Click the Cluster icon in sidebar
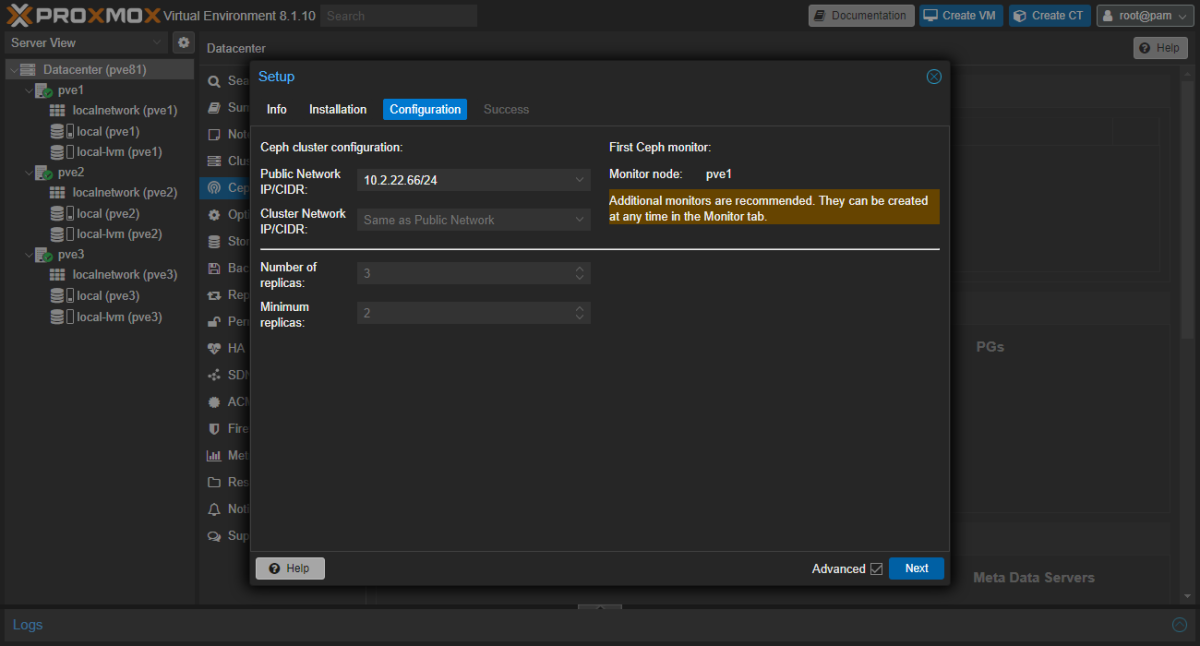 click(214, 161)
